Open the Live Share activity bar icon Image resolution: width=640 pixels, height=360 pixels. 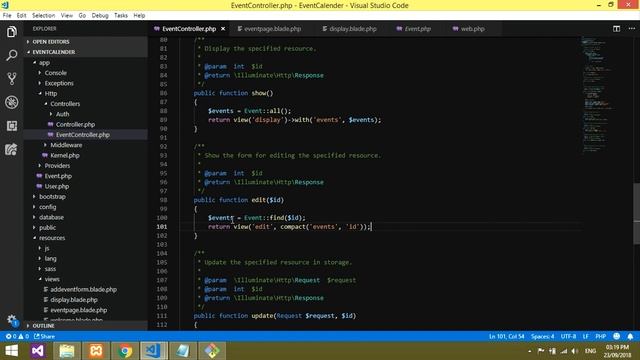pos(11,149)
